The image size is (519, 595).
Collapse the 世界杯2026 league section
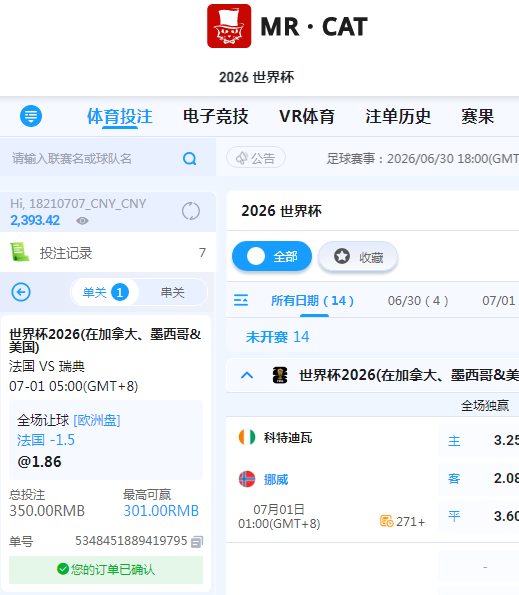pyautogui.click(x=247, y=375)
